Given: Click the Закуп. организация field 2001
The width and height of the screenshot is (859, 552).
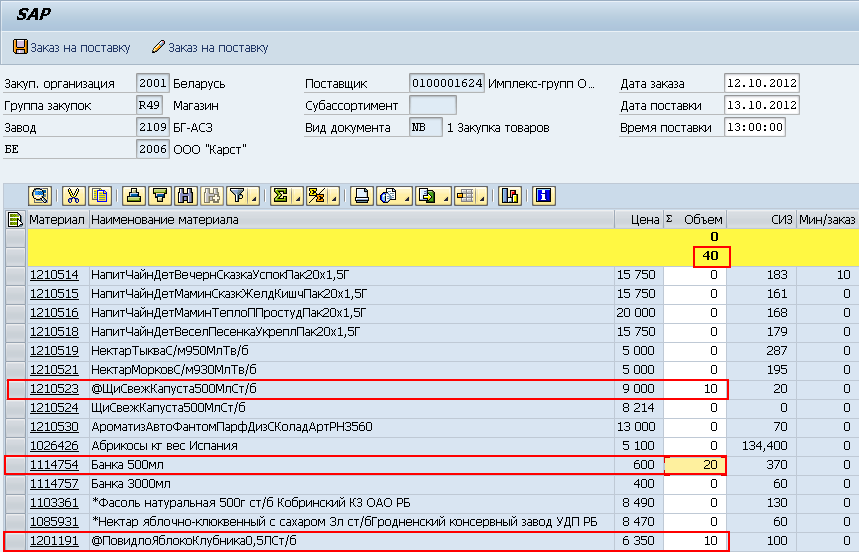Looking at the screenshot, I should click(x=152, y=83).
